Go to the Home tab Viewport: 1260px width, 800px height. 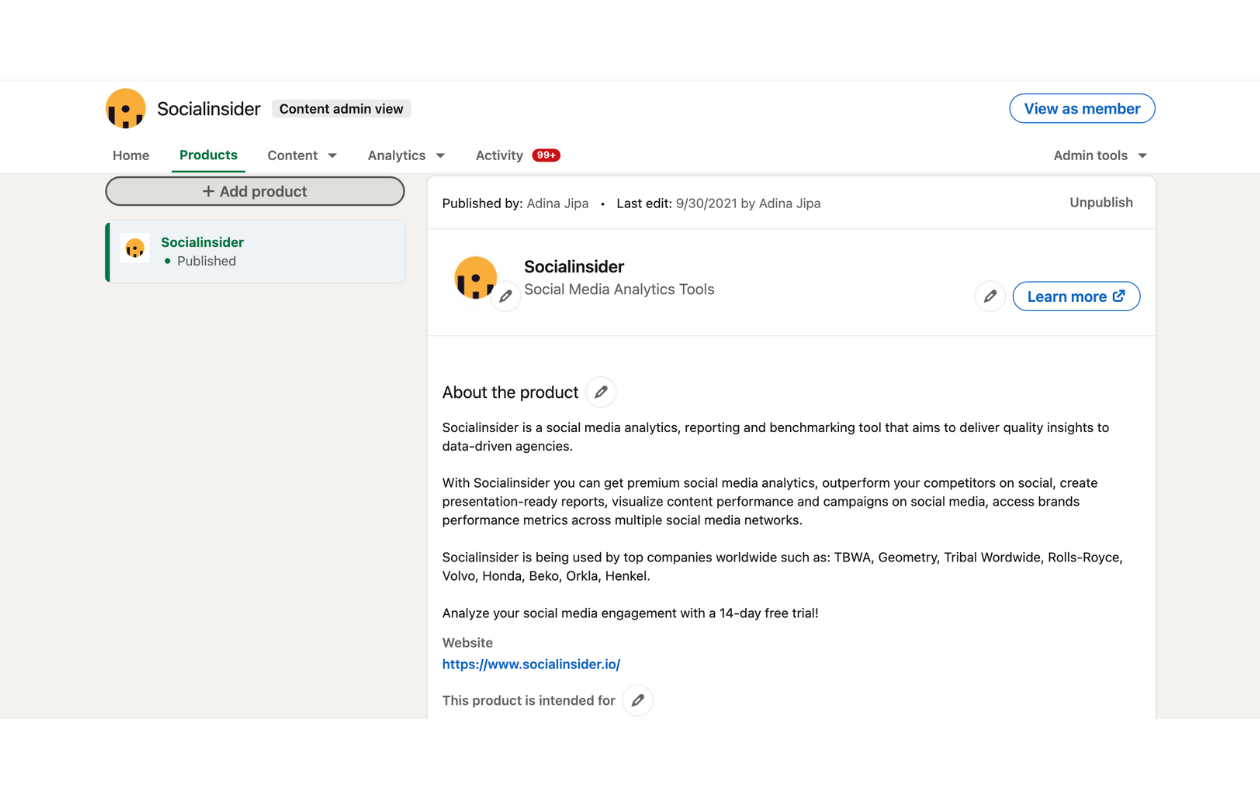(x=131, y=155)
